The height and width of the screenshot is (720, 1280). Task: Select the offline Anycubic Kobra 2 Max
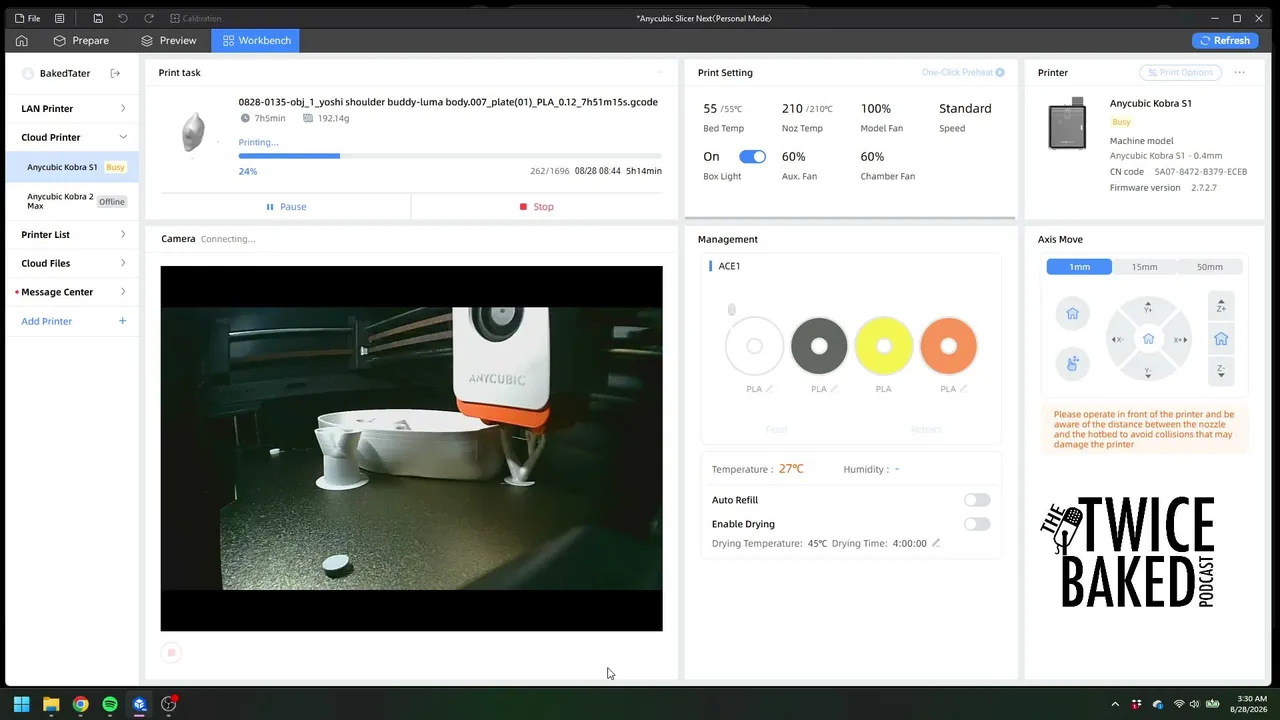tap(73, 201)
